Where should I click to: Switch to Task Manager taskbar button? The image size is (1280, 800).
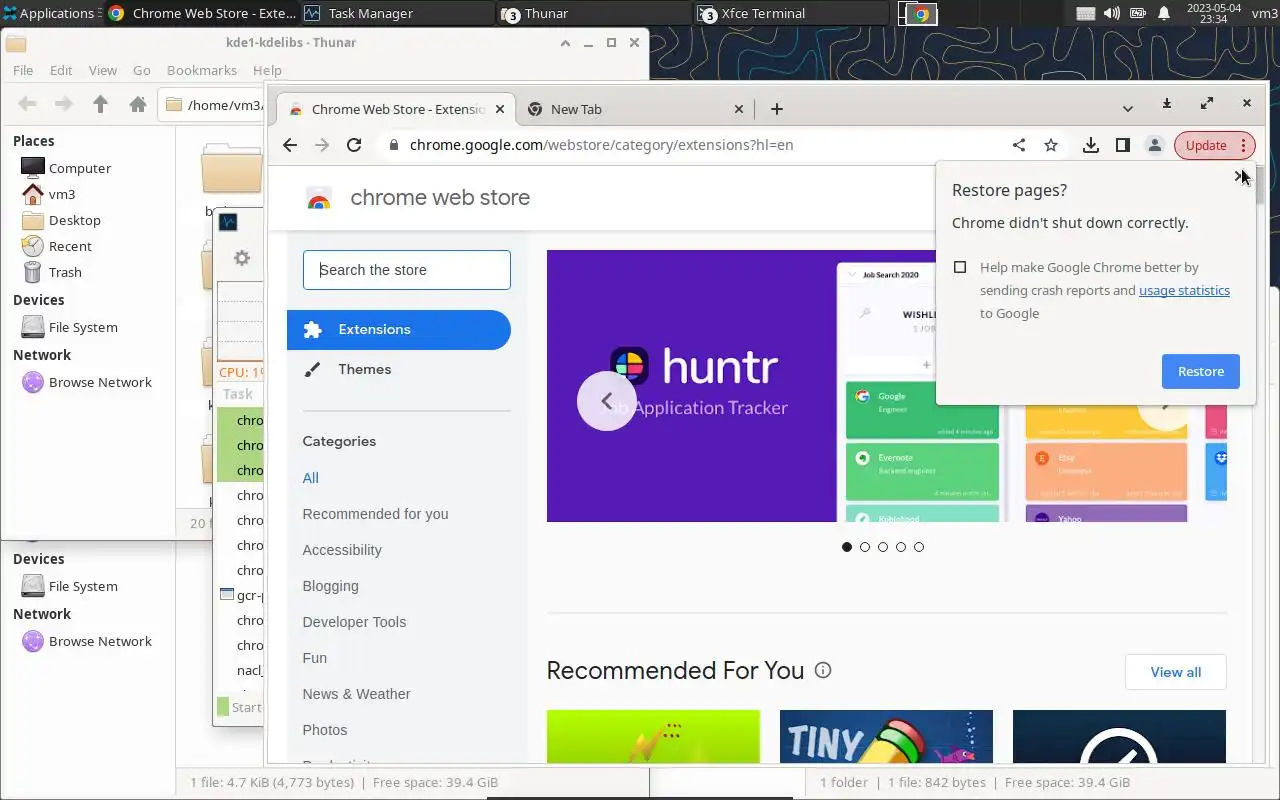click(396, 13)
